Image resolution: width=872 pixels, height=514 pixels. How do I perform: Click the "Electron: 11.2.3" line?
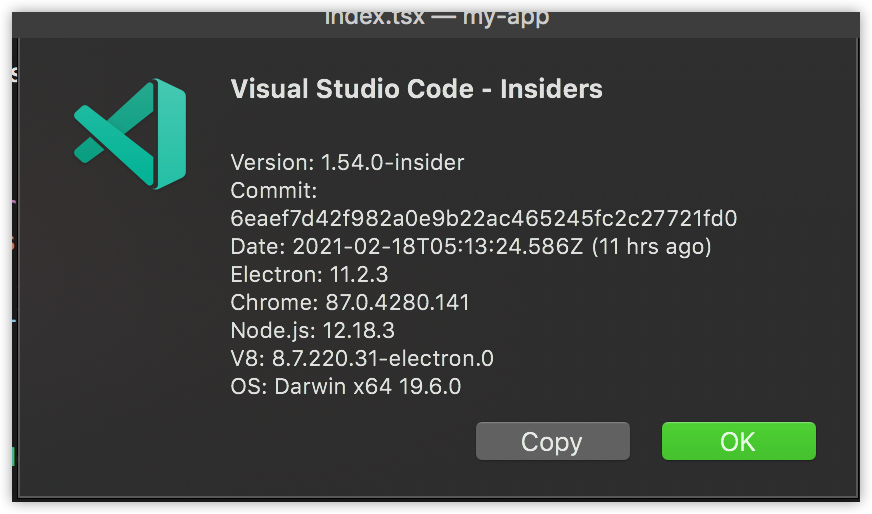point(309,274)
